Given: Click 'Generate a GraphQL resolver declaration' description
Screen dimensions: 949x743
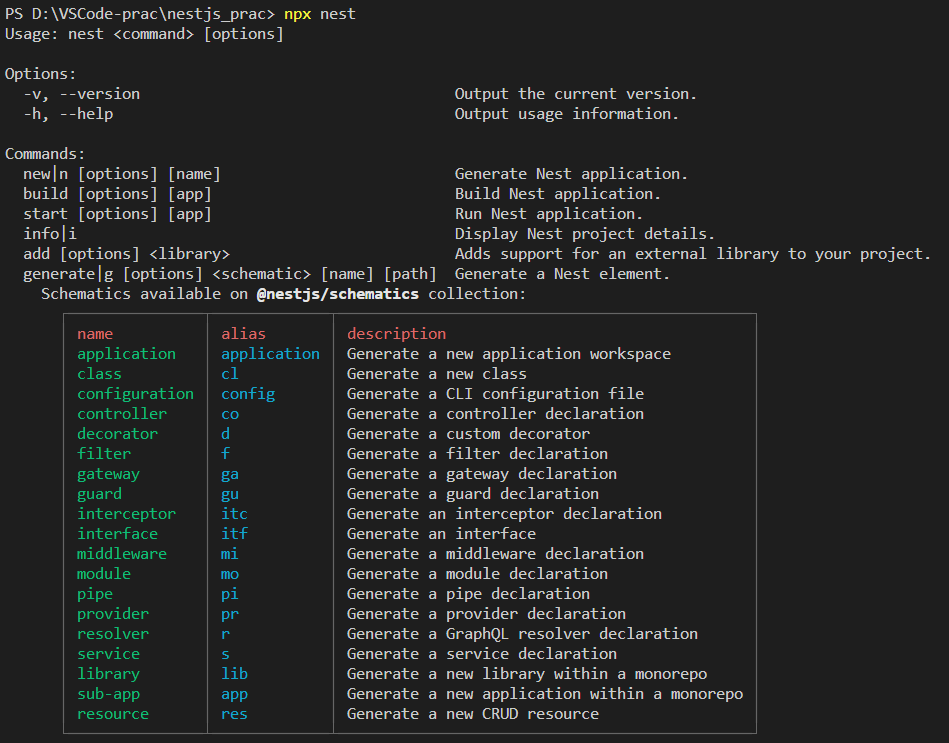Looking at the screenshot, I should coord(522,633).
